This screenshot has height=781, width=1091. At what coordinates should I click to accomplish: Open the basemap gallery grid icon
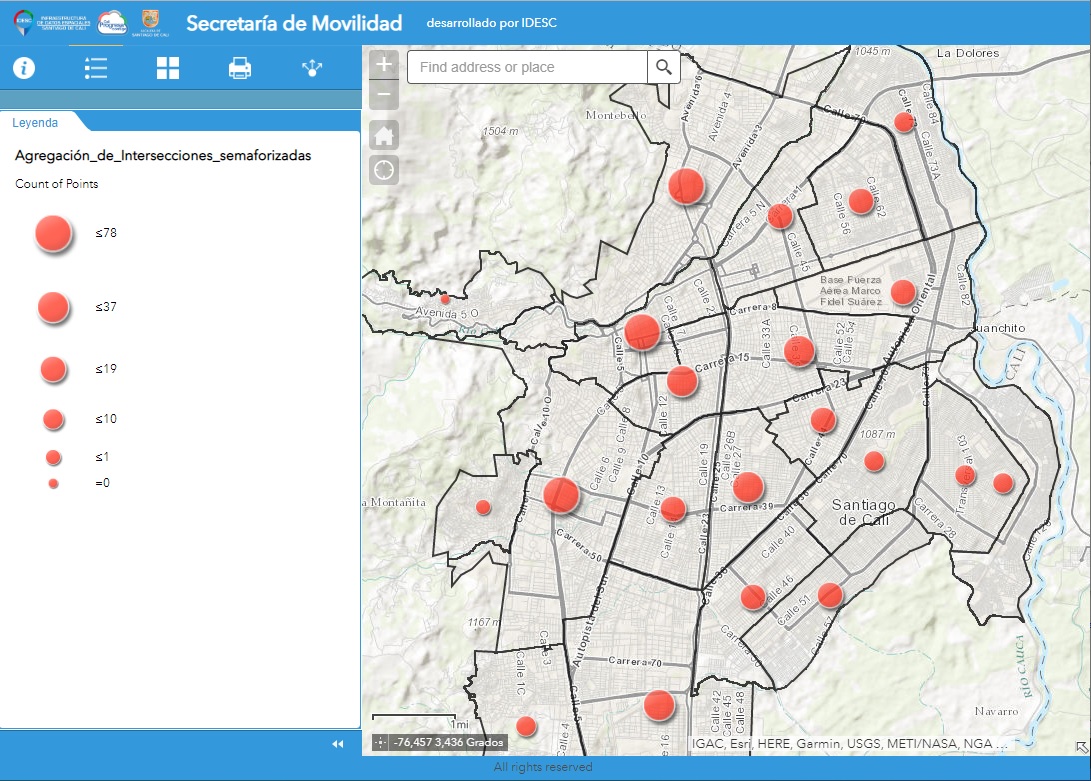(167, 68)
